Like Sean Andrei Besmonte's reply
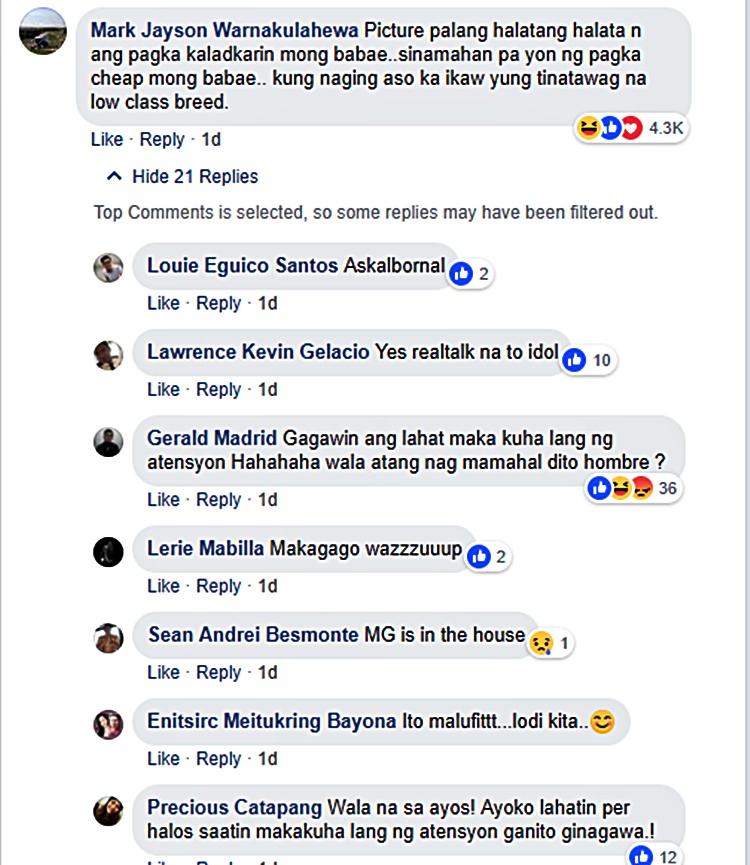 pyautogui.click(x=164, y=672)
